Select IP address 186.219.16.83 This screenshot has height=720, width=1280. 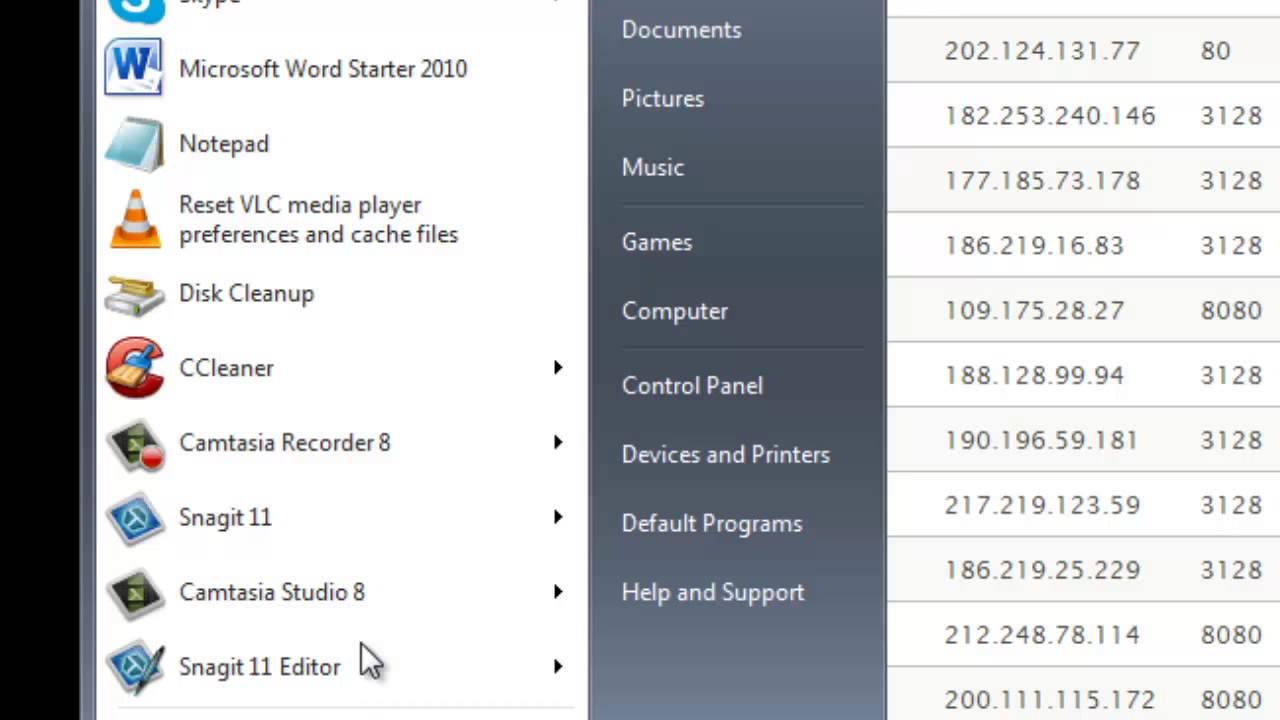[1034, 246]
